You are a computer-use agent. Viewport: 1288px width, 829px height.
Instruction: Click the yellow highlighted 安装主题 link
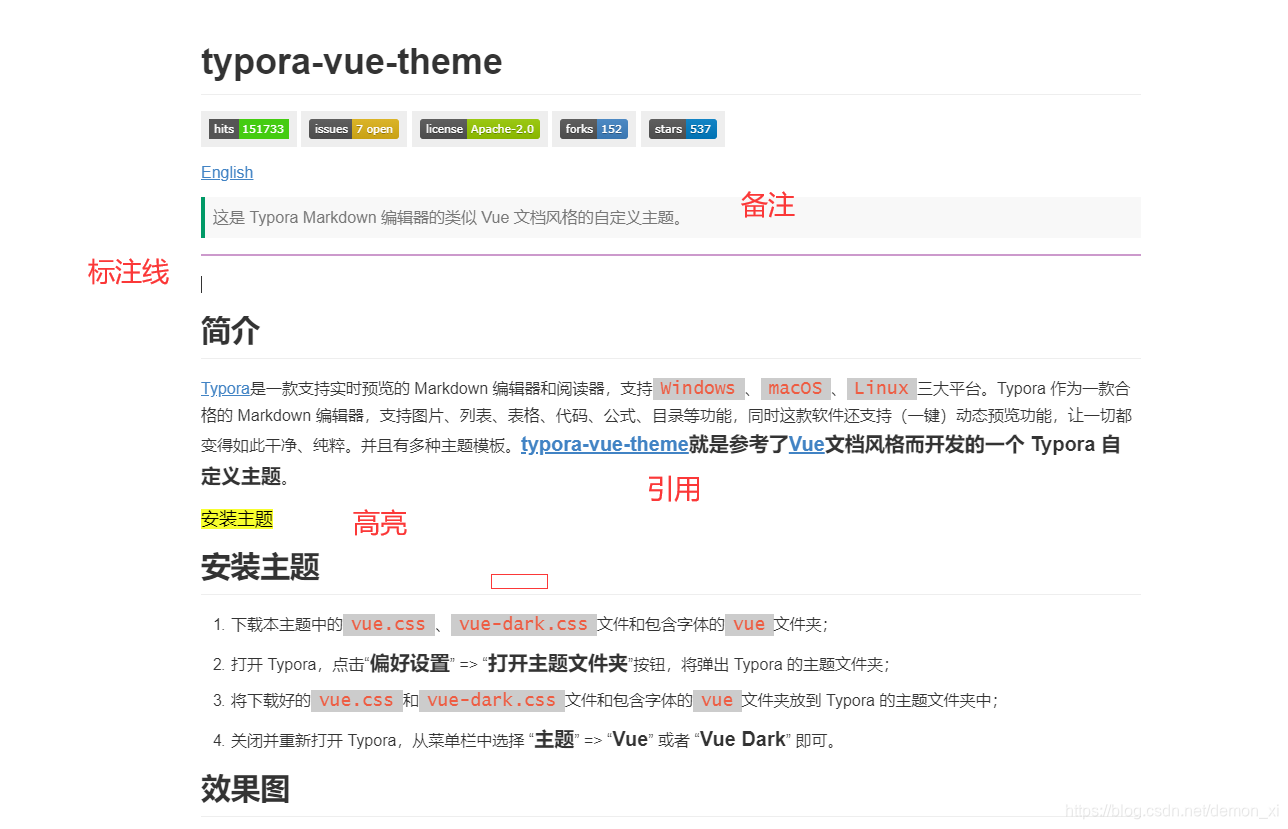coord(236,519)
